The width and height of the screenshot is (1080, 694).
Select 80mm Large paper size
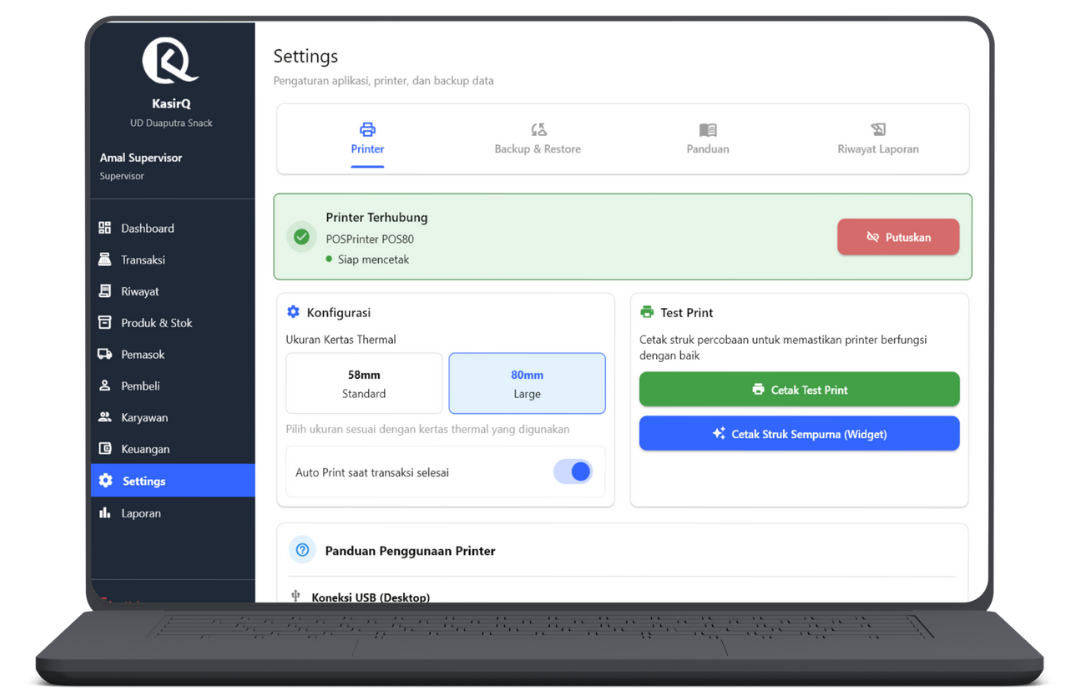click(527, 383)
